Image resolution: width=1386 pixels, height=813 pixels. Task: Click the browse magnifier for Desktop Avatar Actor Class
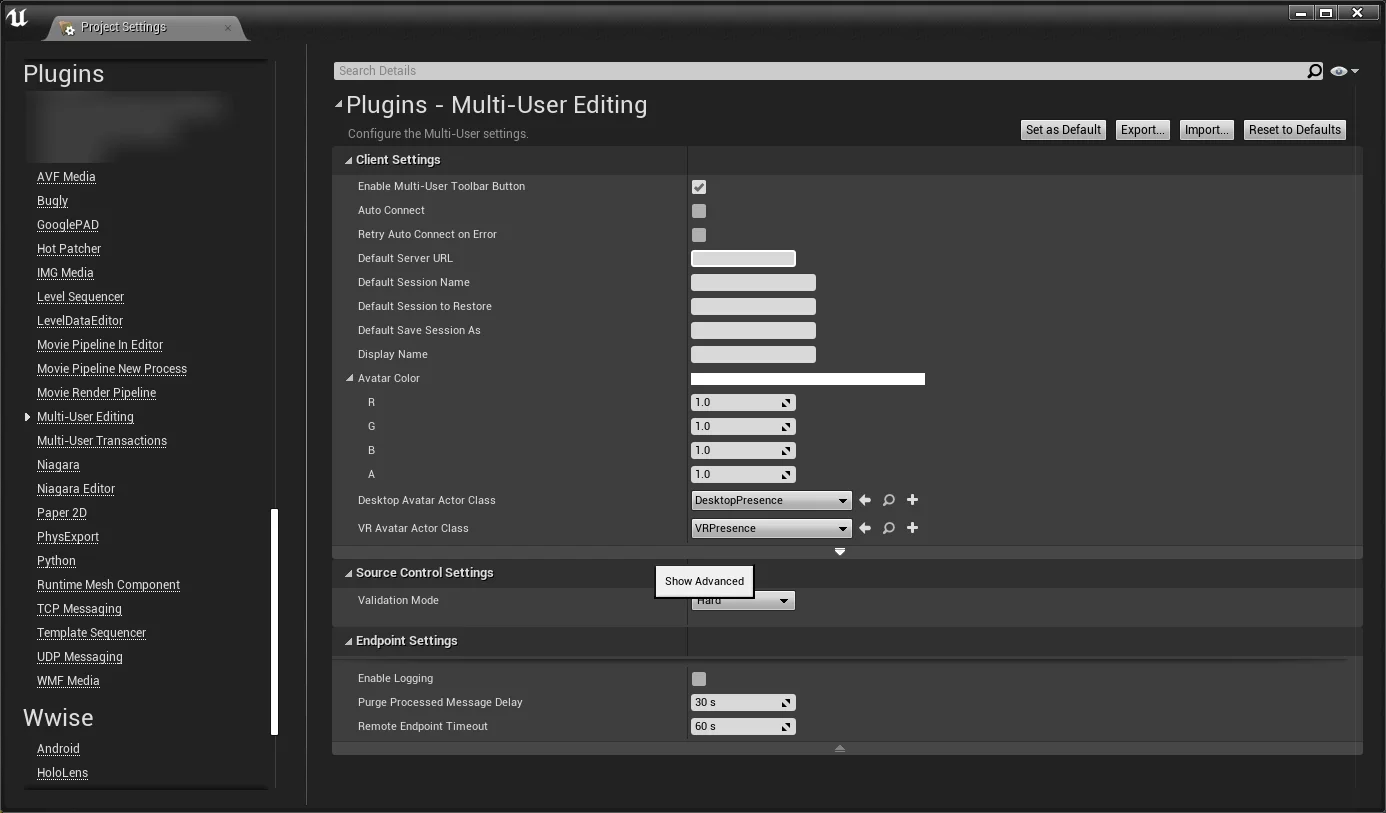(x=888, y=500)
